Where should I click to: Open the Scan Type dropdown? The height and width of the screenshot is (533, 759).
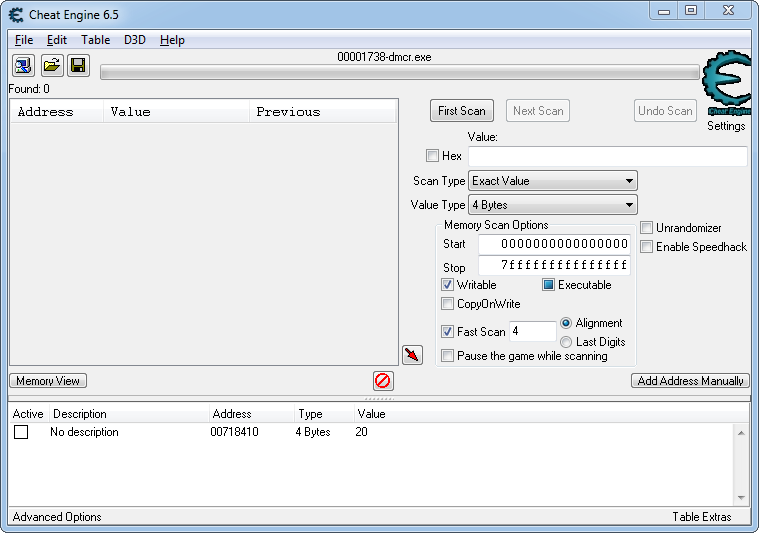[x=553, y=181]
